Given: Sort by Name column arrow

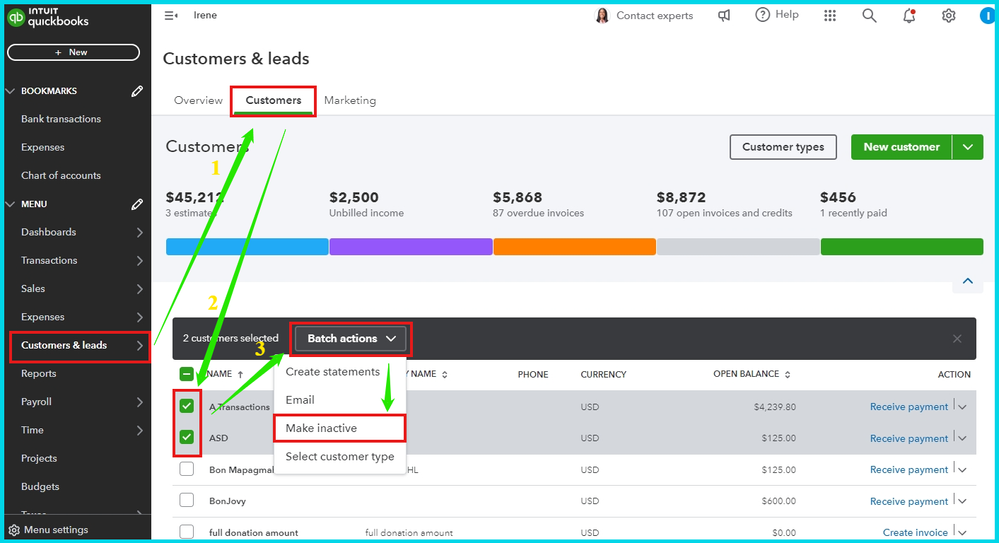Looking at the screenshot, I should coord(240,374).
